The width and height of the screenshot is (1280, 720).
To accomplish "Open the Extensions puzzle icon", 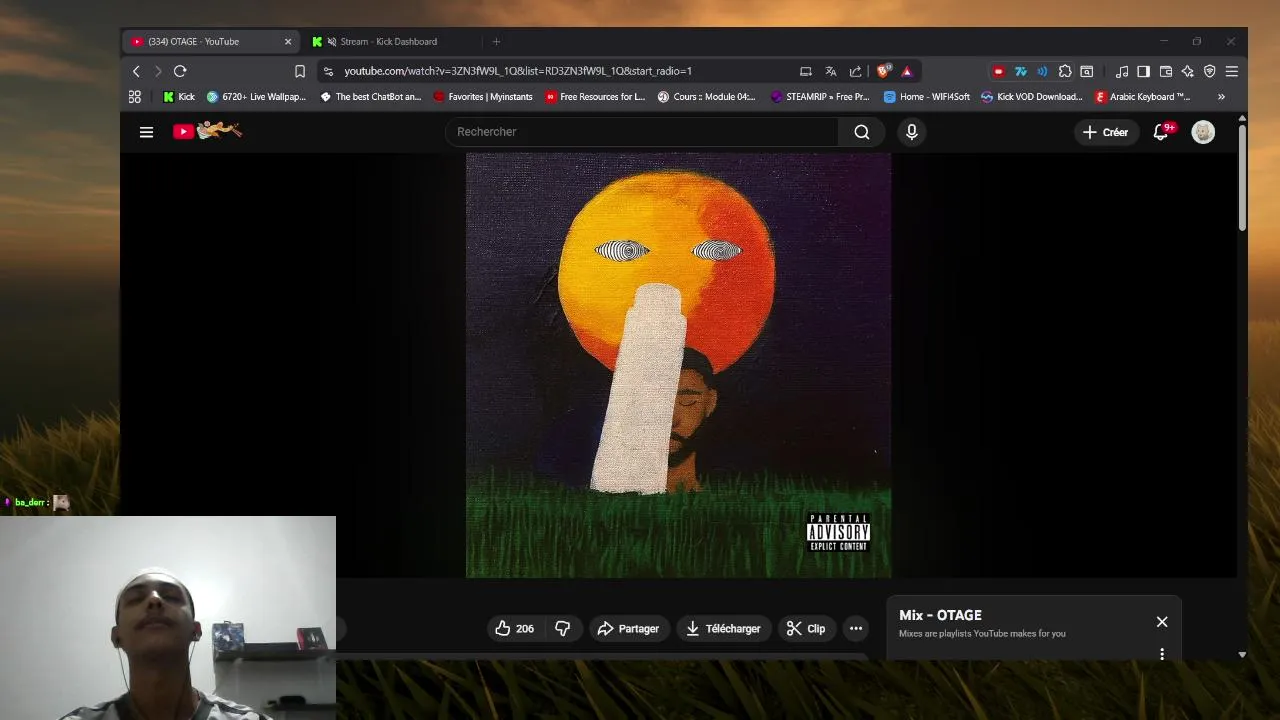I will pyautogui.click(x=1065, y=71).
